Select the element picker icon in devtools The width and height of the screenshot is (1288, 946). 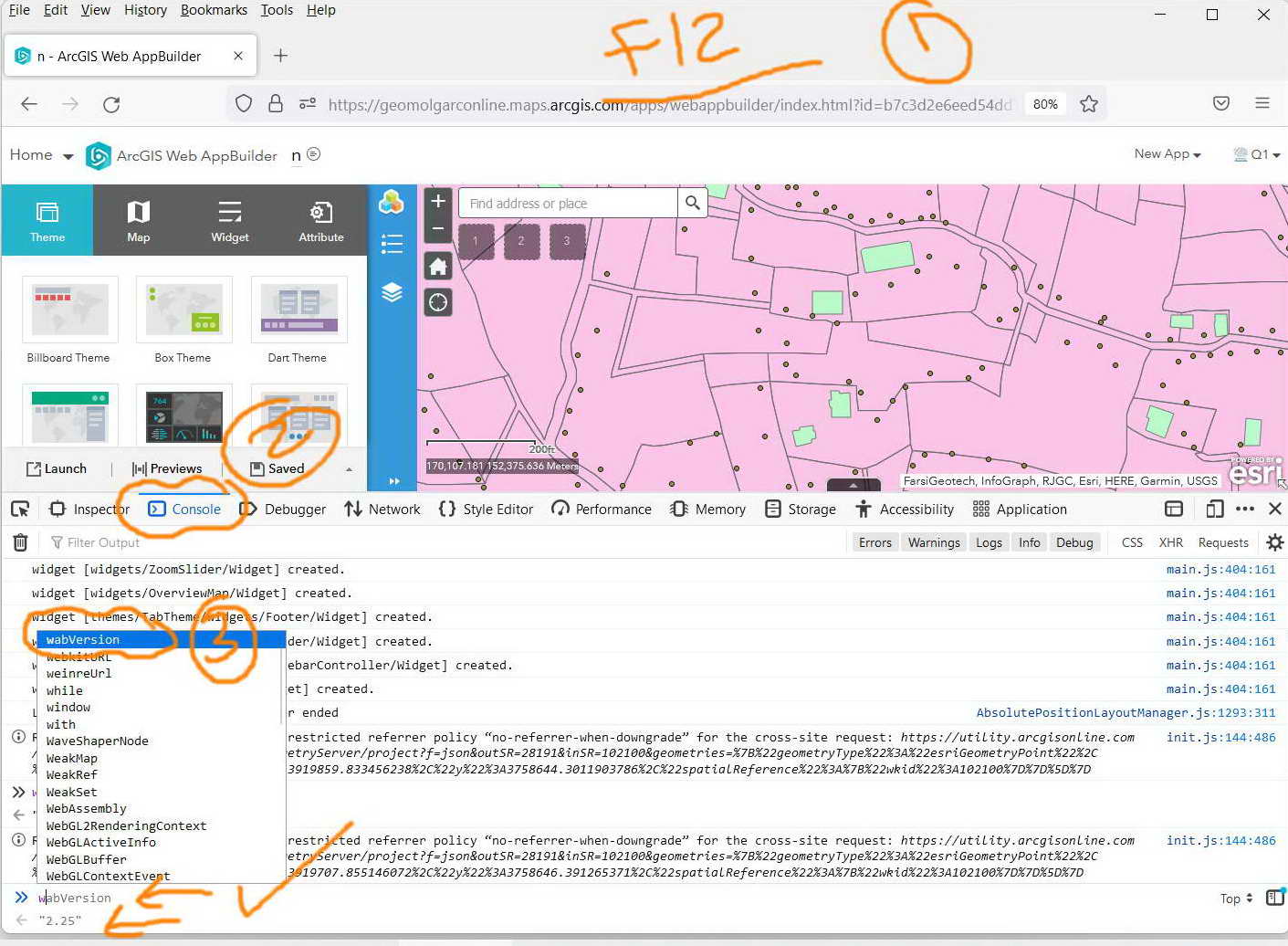click(x=20, y=509)
